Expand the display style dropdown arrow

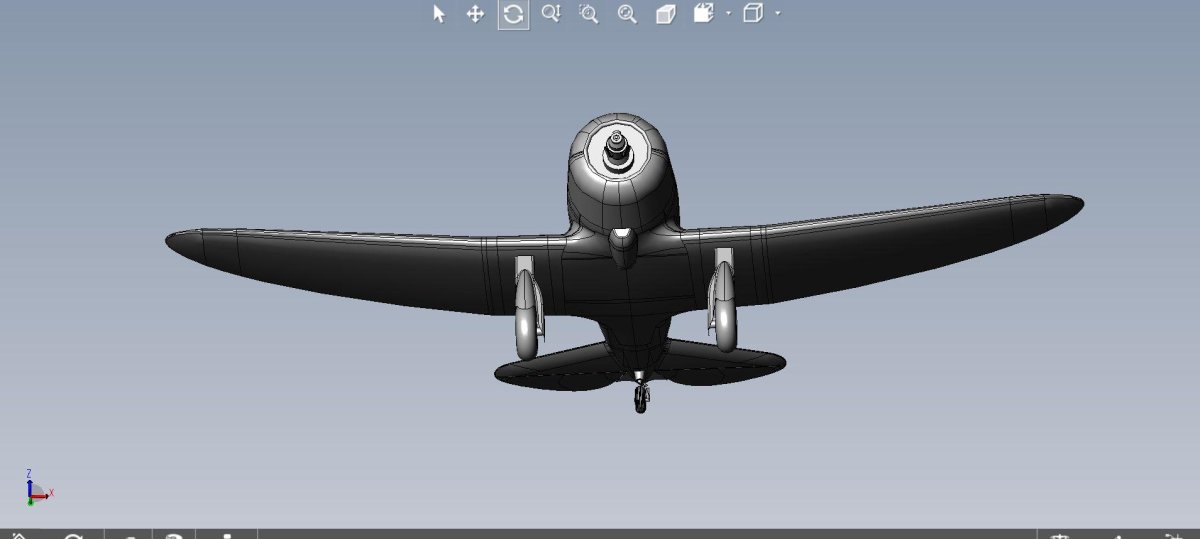coord(777,14)
